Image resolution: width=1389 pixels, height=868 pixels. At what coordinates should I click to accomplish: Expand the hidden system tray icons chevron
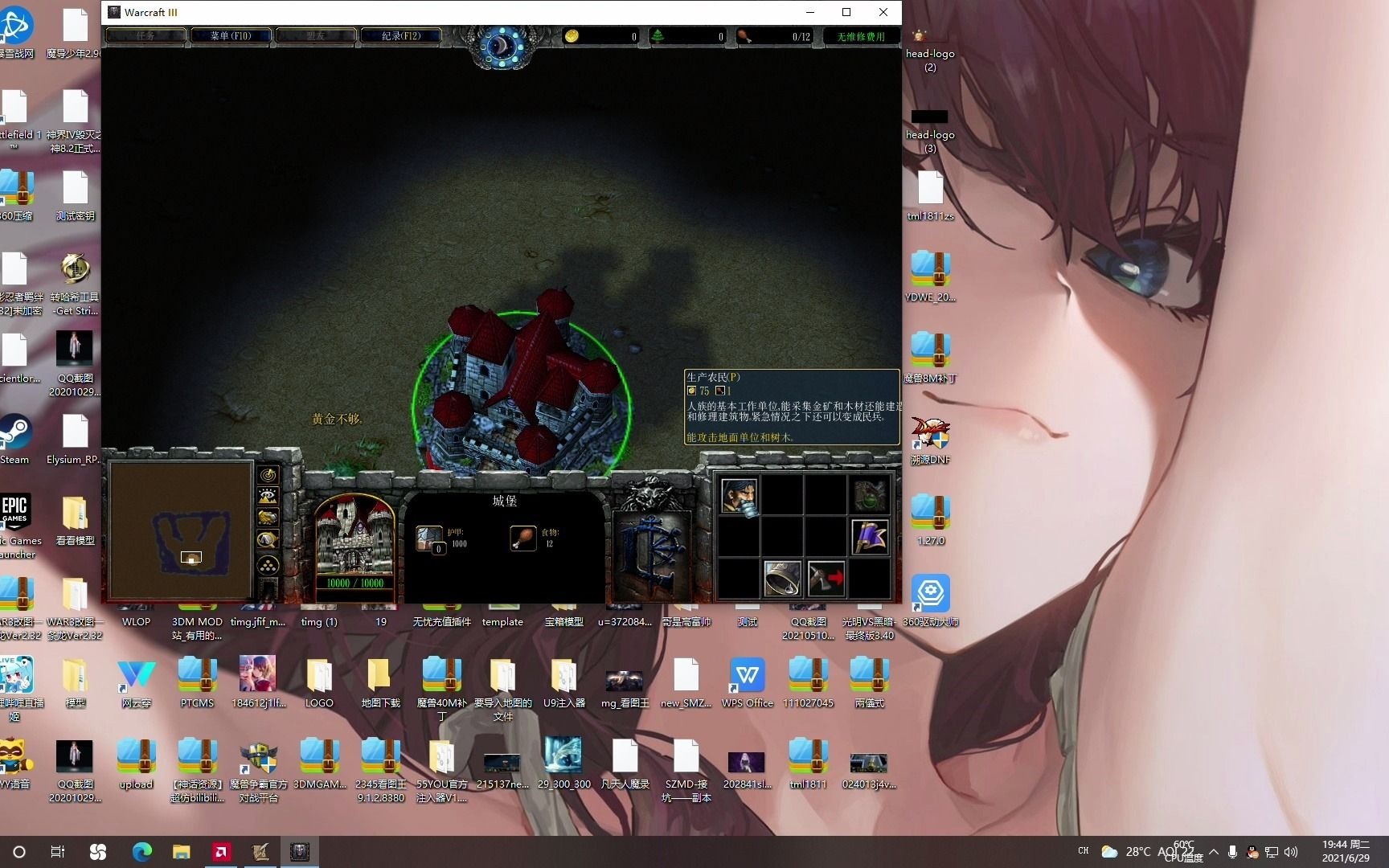(1213, 852)
